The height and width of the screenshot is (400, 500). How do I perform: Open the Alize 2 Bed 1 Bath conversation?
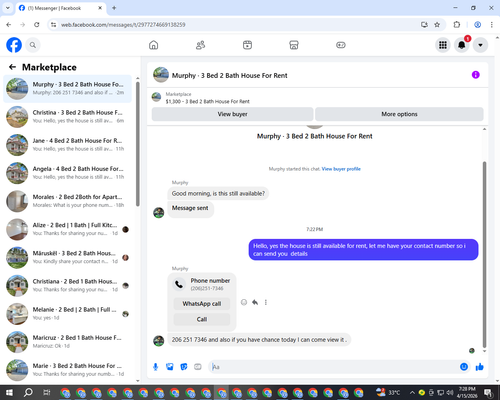[68, 229]
